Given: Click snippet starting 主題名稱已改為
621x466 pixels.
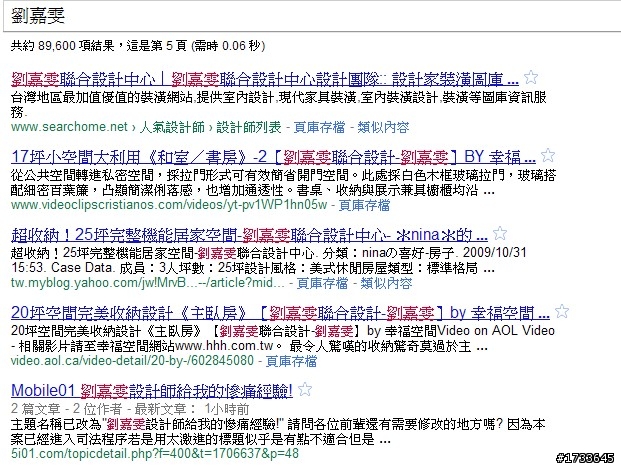Looking at the screenshot, I should tap(278, 432).
